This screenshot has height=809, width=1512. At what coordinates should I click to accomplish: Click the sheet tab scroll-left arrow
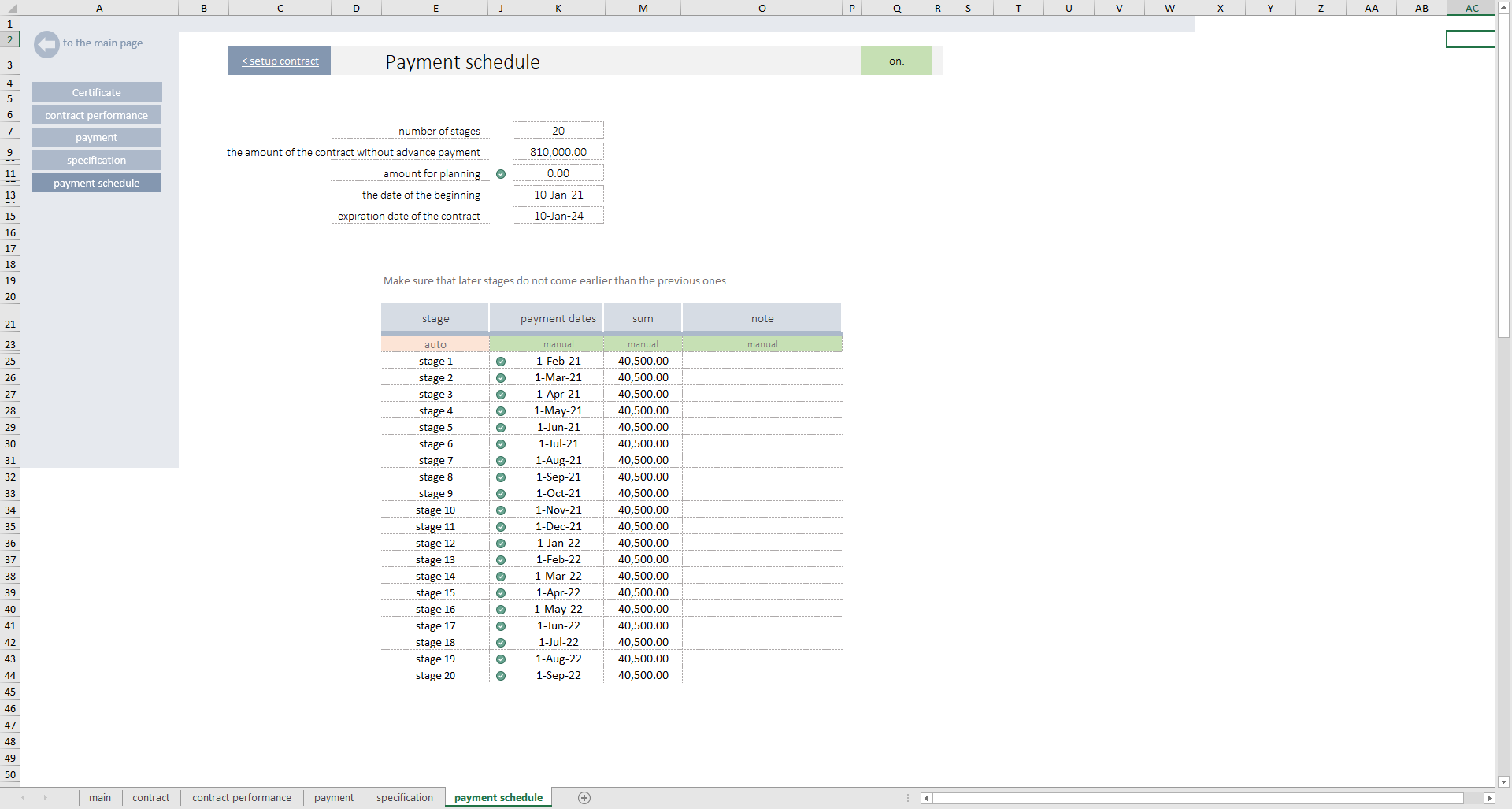23,798
